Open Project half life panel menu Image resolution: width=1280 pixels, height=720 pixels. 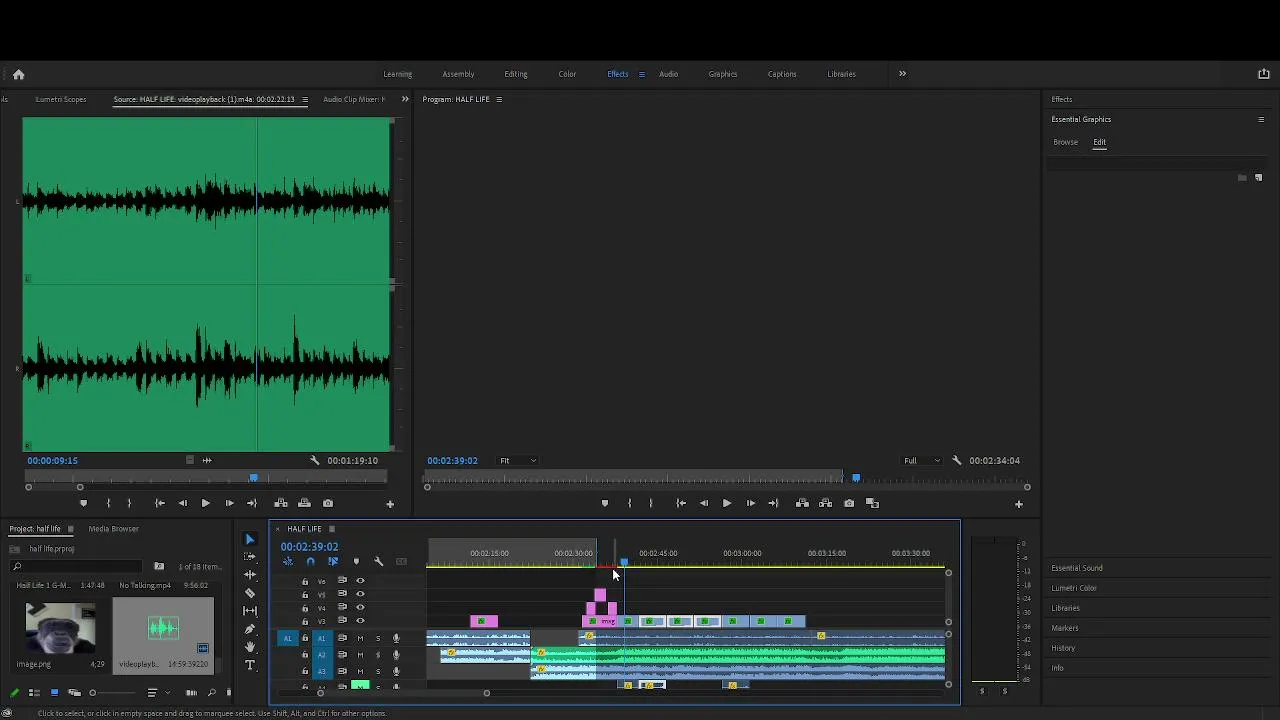click(x=70, y=529)
